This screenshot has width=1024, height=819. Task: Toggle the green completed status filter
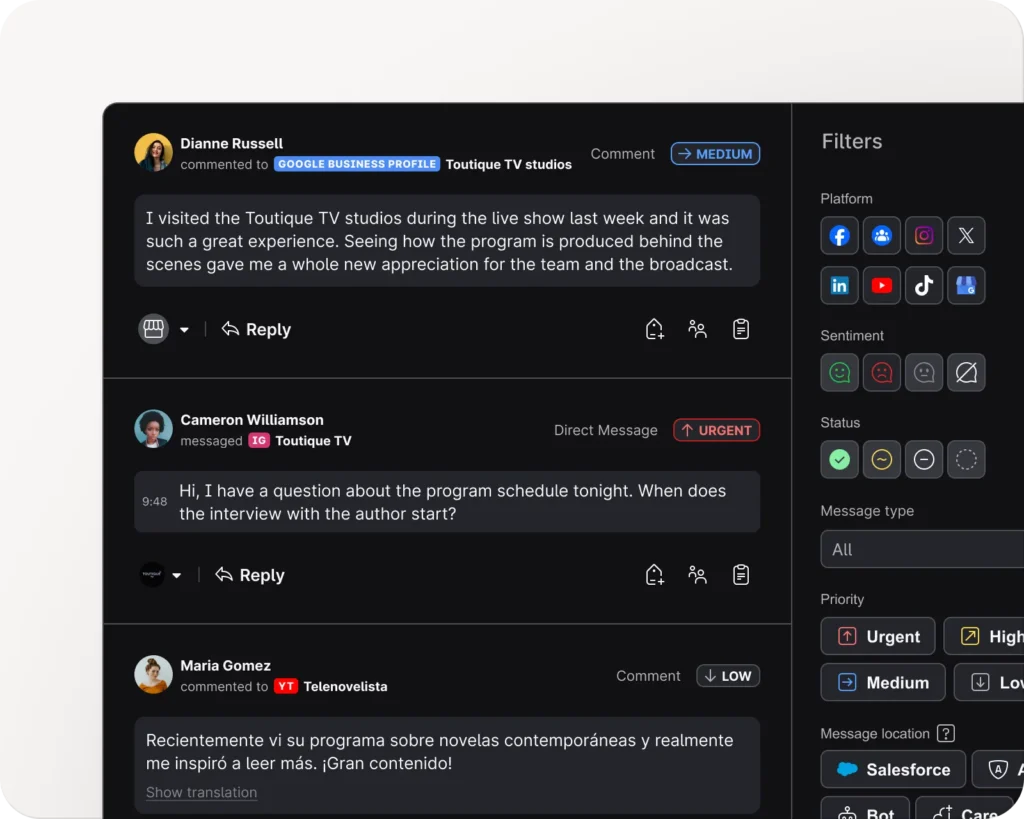click(840, 460)
